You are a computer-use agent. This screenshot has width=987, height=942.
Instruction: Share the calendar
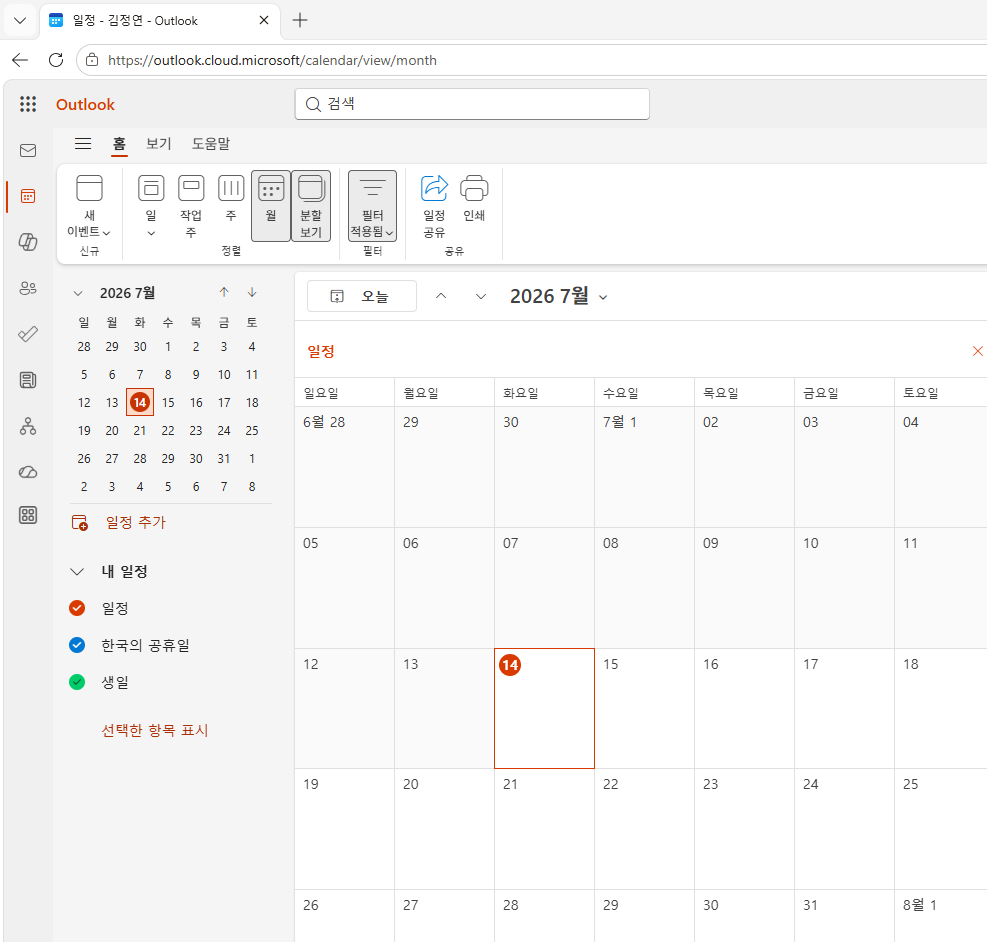pos(434,206)
